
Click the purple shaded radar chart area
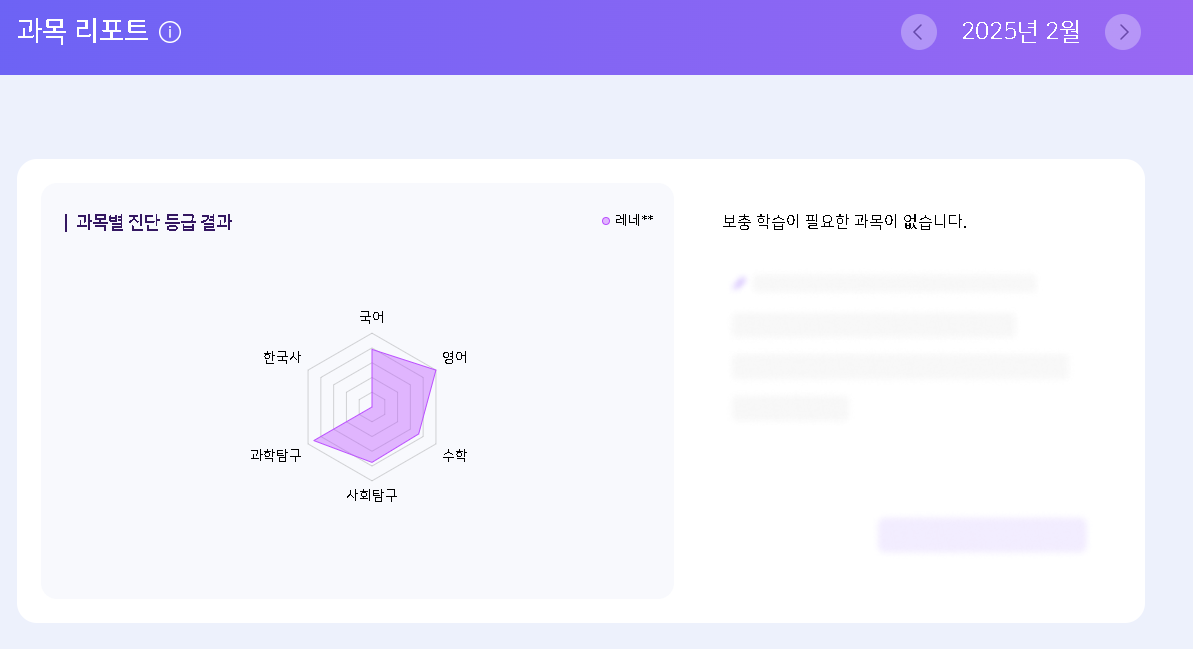395,410
